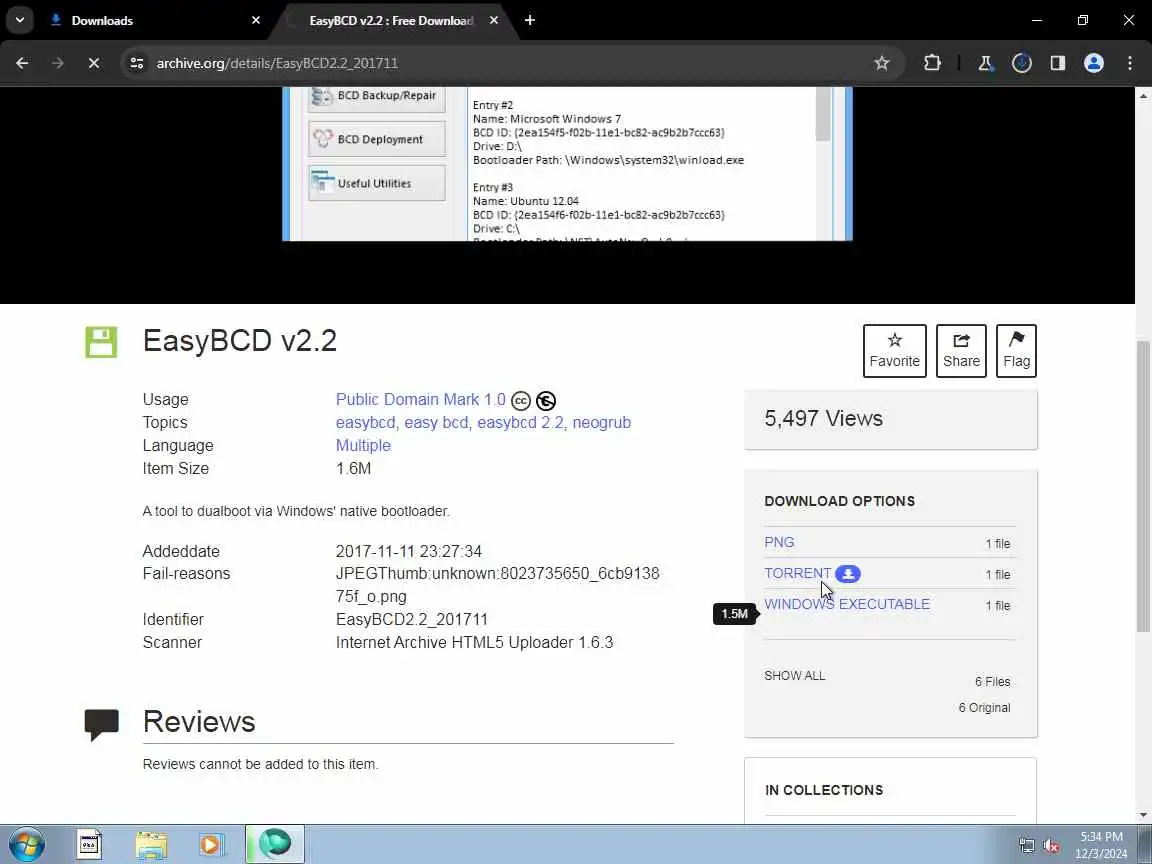This screenshot has width=1152, height=864.
Task: Open the Windows Start button
Action: (27, 844)
